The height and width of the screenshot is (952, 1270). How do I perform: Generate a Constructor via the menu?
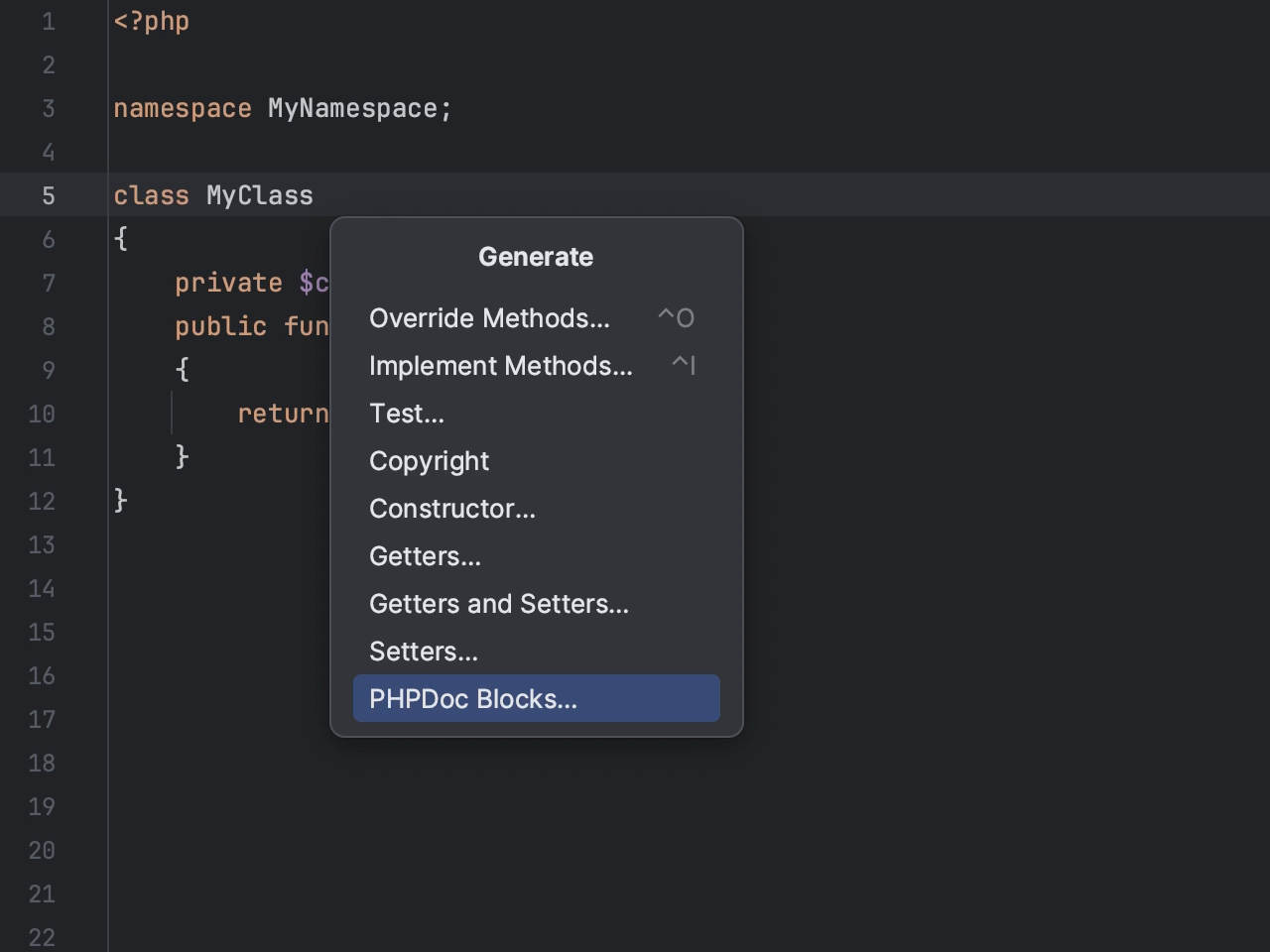coord(452,508)
